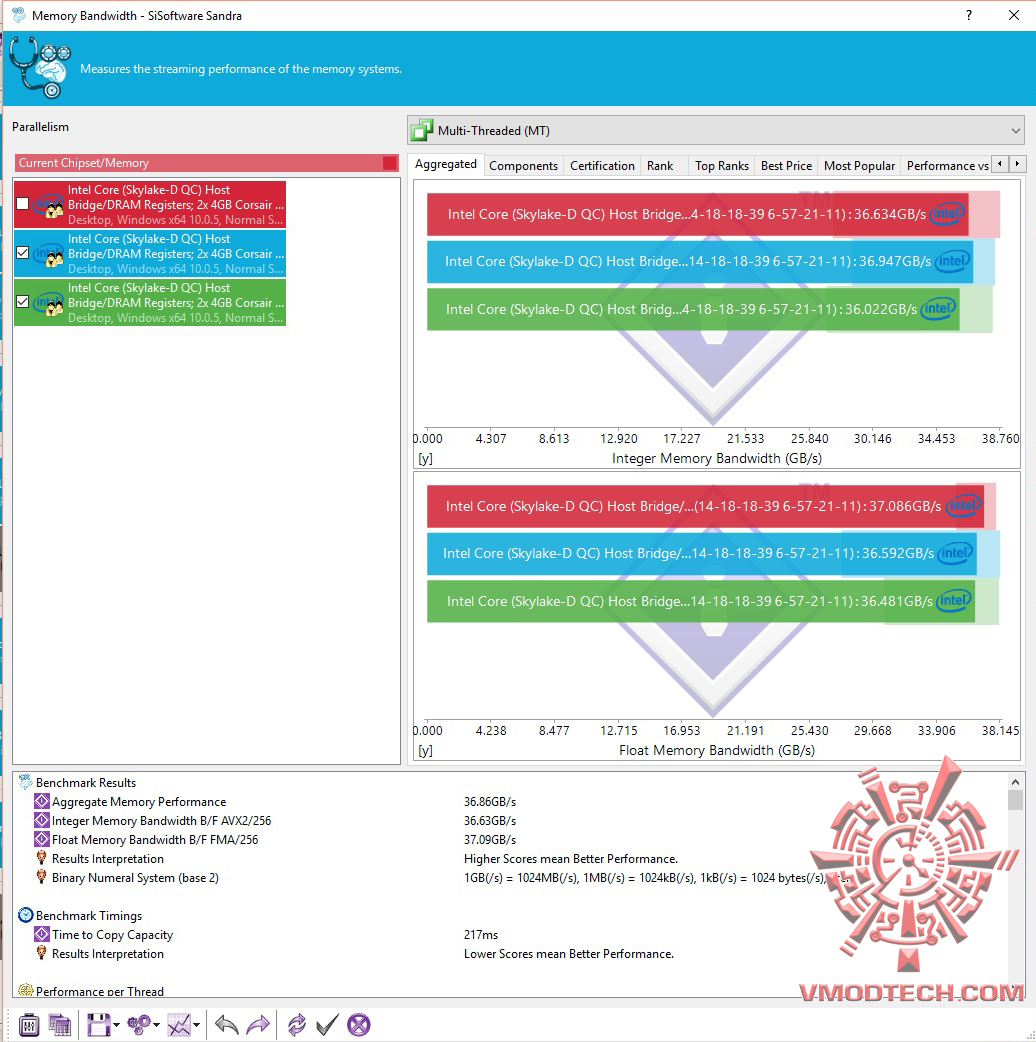The width and height of the screenshot is (1036, 1042).
Task: Click the back arrow toolbar icon
Action: (227, 1025)
